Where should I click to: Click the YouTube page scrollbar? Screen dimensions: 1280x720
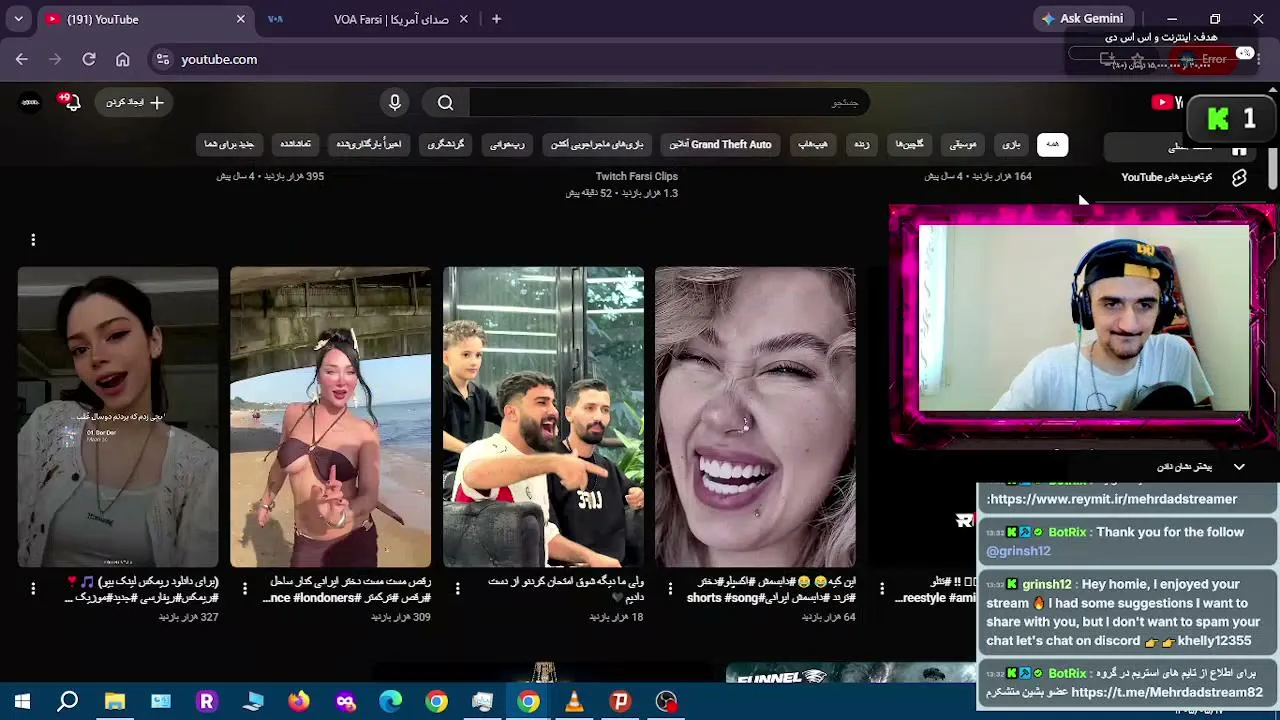click(1273, 167)
